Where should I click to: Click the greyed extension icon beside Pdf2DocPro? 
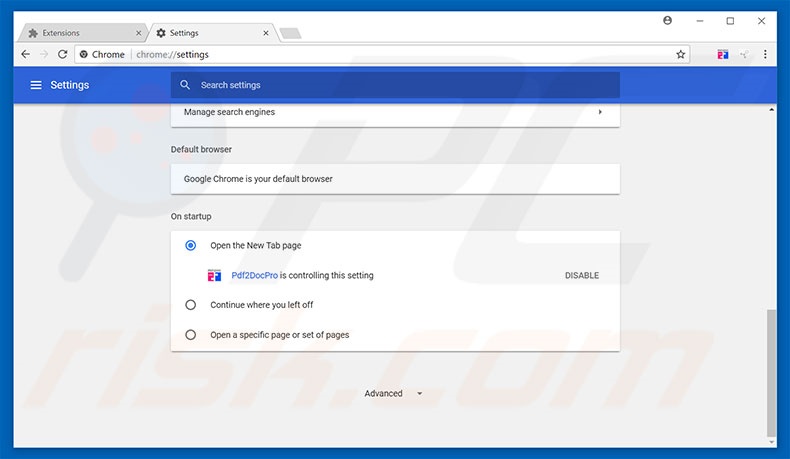click(744, 54)
